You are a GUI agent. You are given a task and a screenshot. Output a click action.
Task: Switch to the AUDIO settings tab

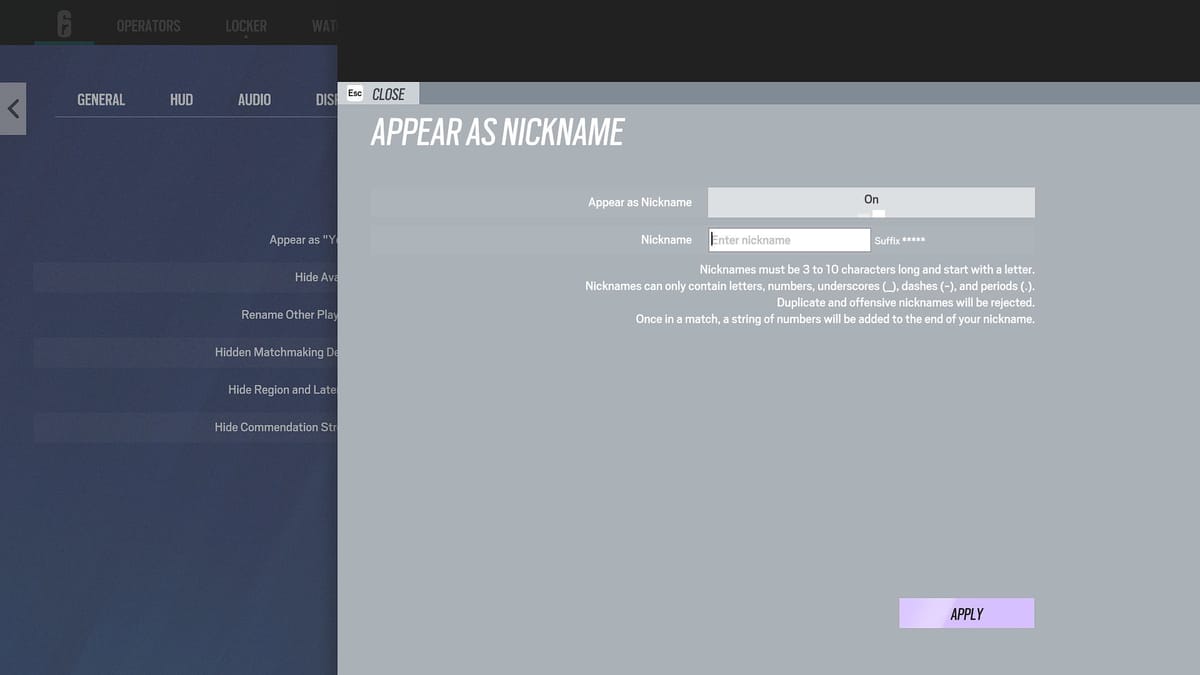[253, 99]
